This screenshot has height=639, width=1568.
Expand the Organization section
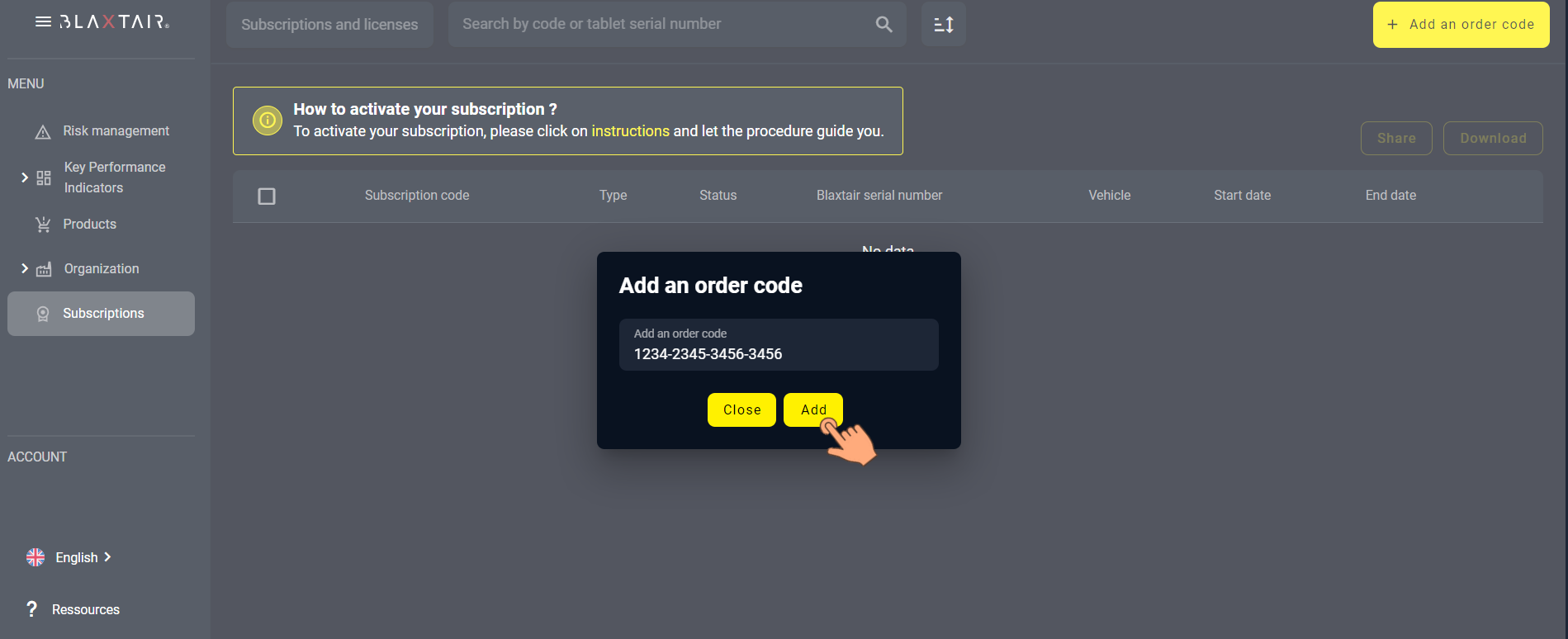click(24, 268)
